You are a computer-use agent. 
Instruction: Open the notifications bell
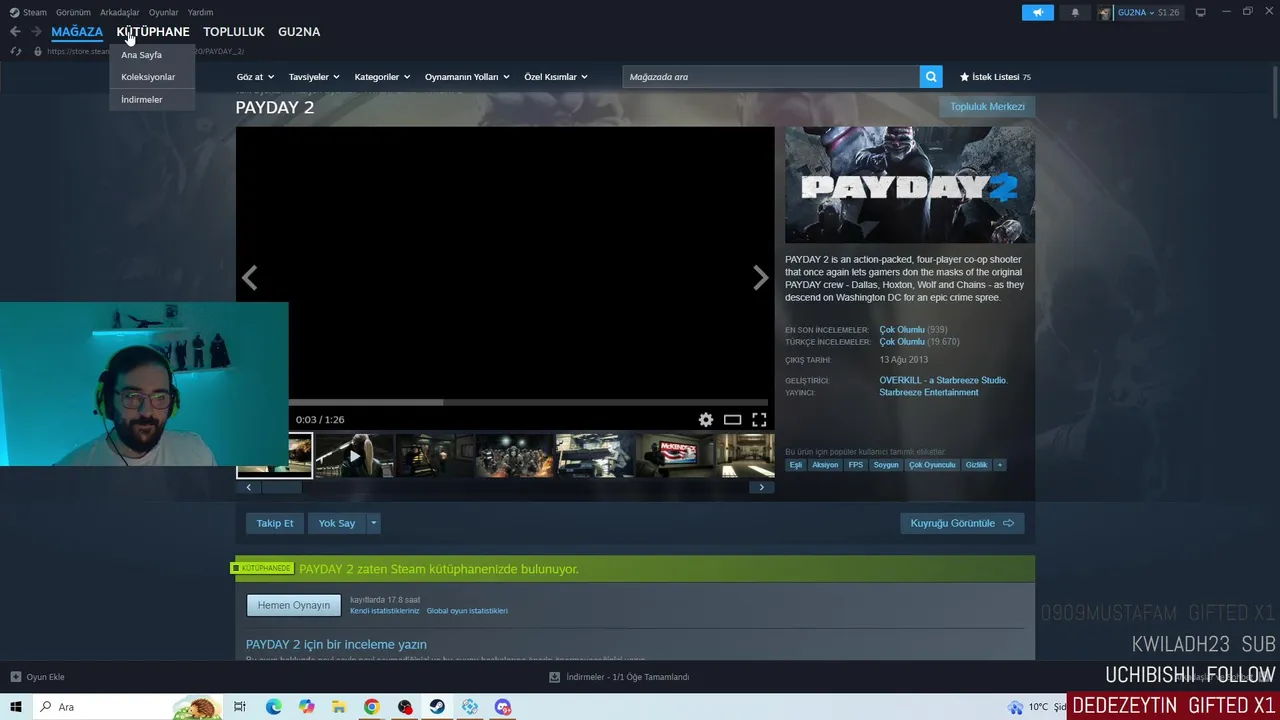coord(1075,12)
